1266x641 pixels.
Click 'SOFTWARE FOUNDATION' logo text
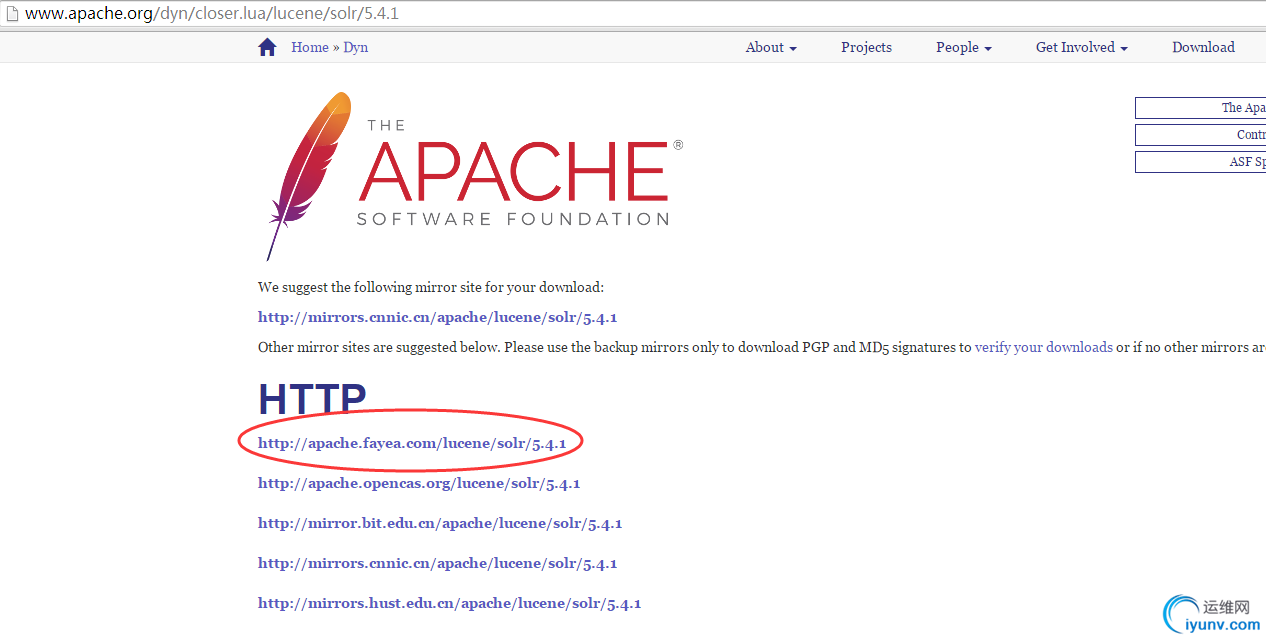click(513, 219)
